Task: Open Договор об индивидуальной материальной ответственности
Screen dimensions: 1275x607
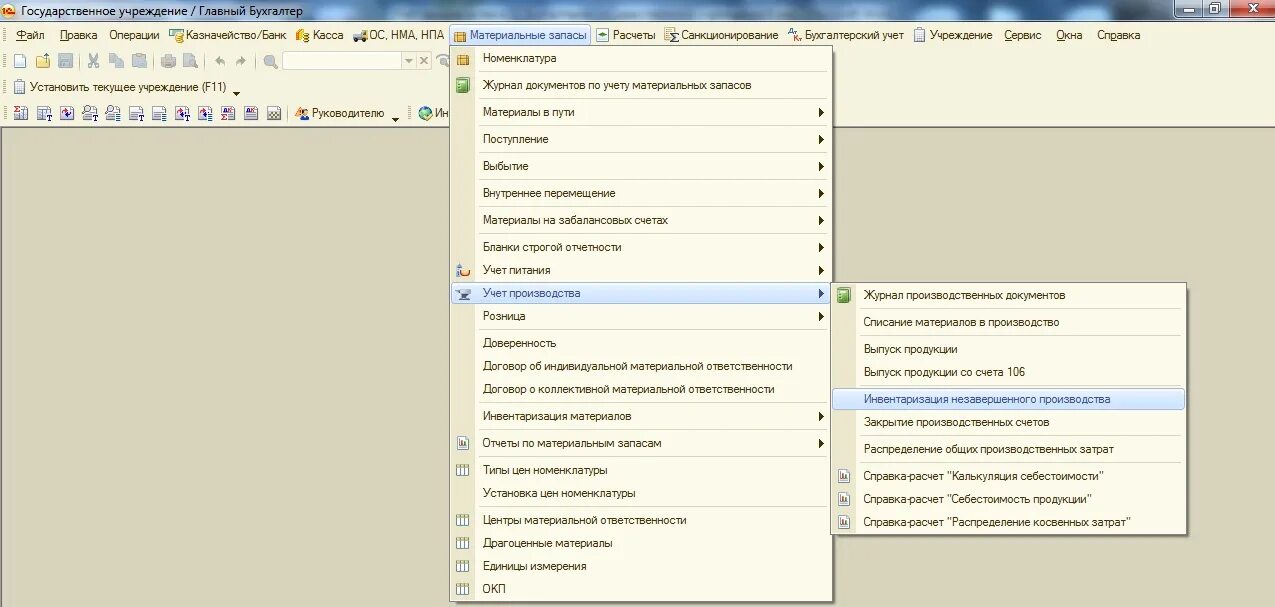Action: (641, 367)
